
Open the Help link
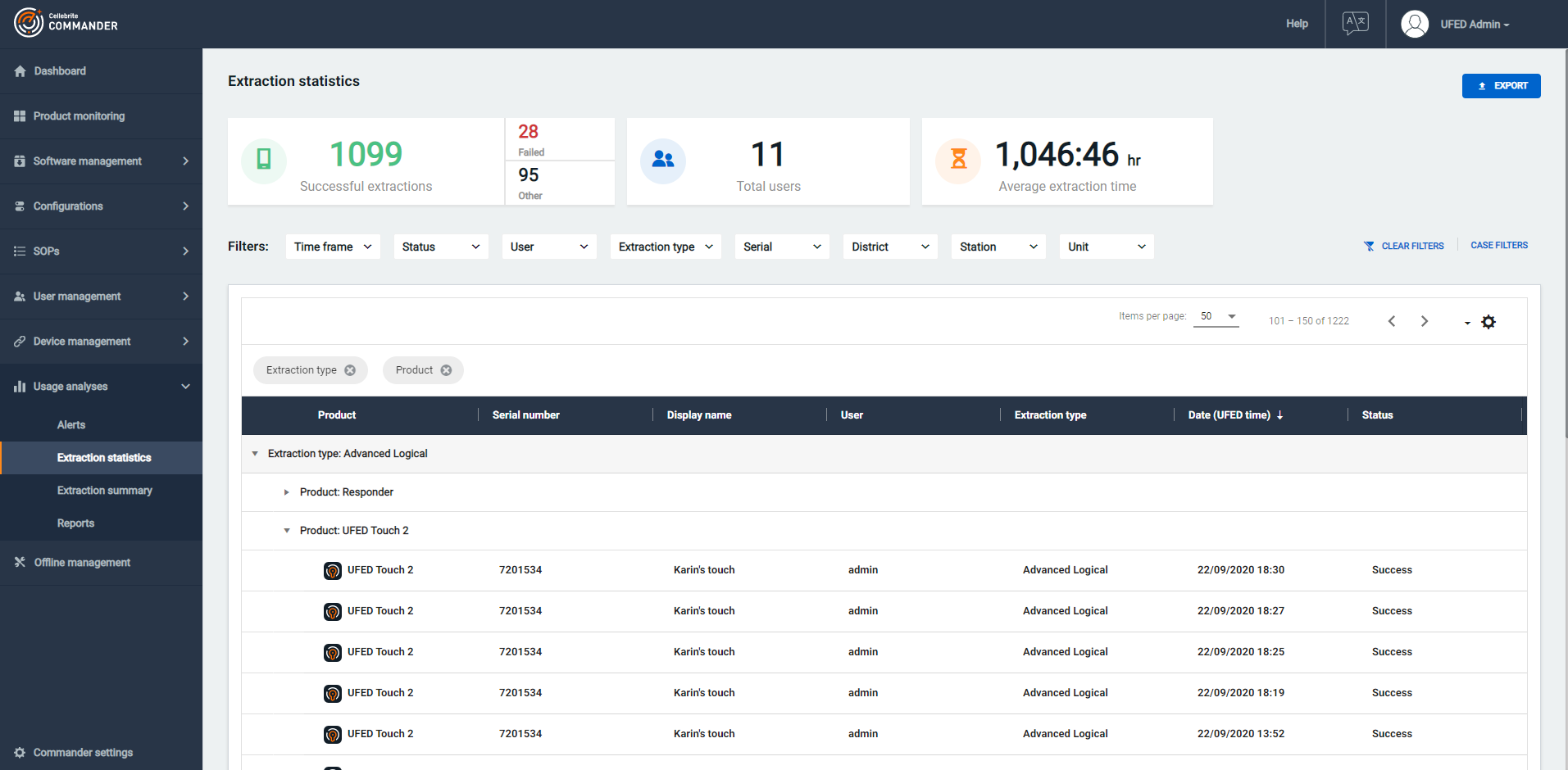(x=1297, y=24)
